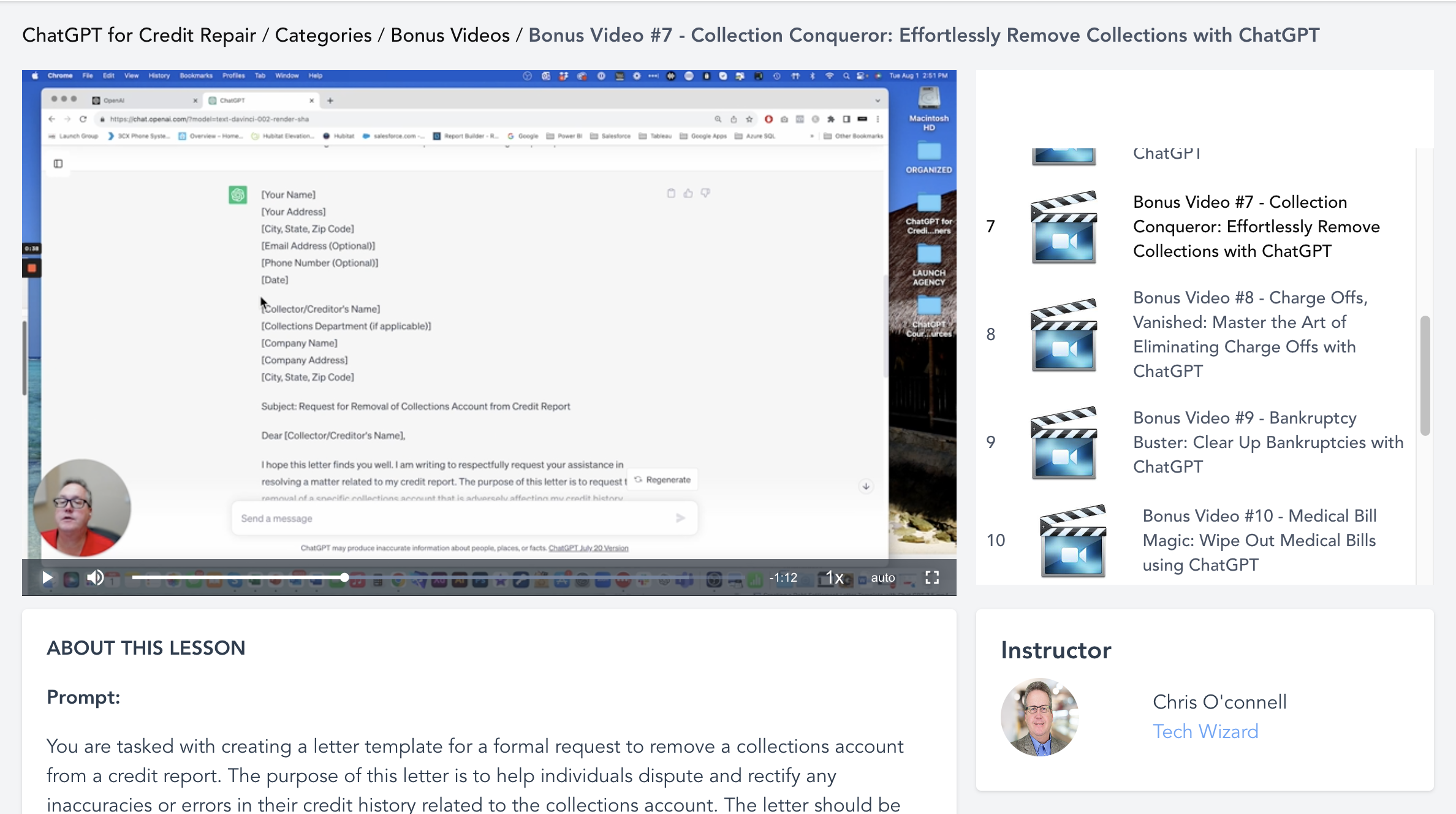Image resolution: width=1456 pixels, height=814 pixels.
Task: Click browser reload icon in video
Action: (x=83, y=119)
